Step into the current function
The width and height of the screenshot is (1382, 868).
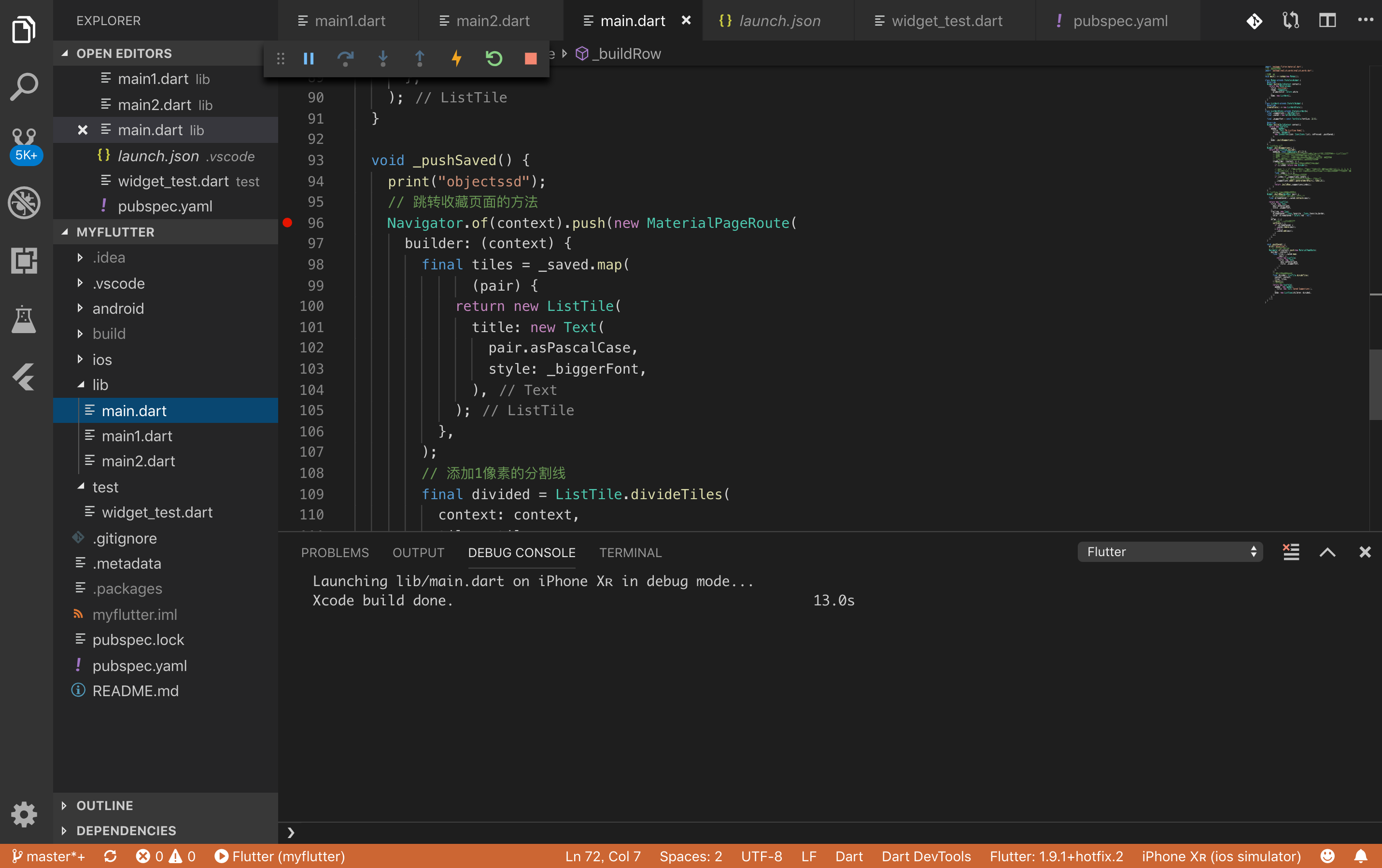(x=382, y=58)
